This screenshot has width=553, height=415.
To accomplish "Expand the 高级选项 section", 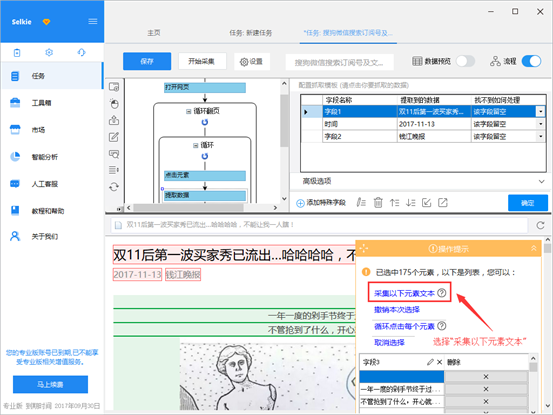I will pyautogui.click(x=541, y=182).
